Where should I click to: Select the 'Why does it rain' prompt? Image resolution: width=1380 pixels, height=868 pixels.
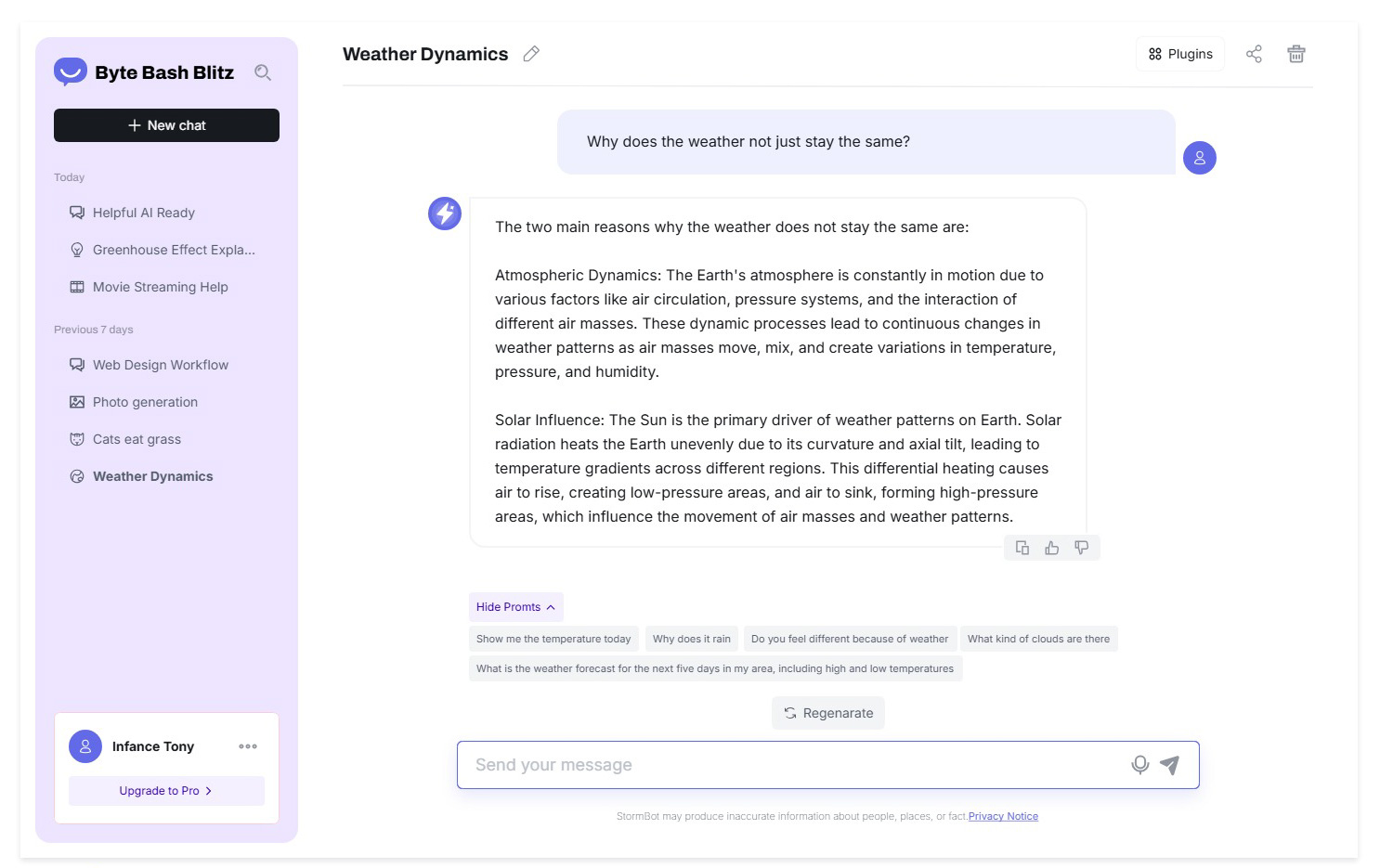click(x=691, y=639)
